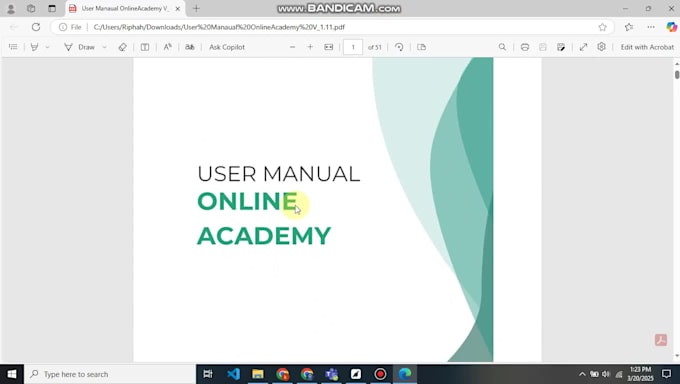Open the Workspaces icon
680x384 pixels.
(31, 8)
